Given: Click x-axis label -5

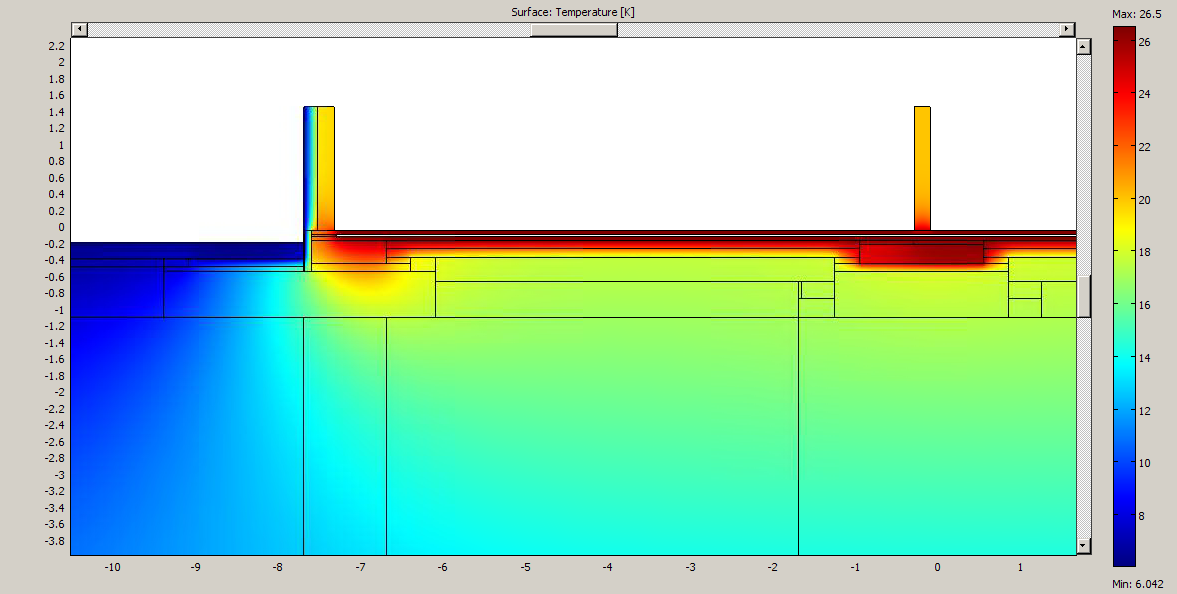Looking at the screenshot, I should 525,567.
